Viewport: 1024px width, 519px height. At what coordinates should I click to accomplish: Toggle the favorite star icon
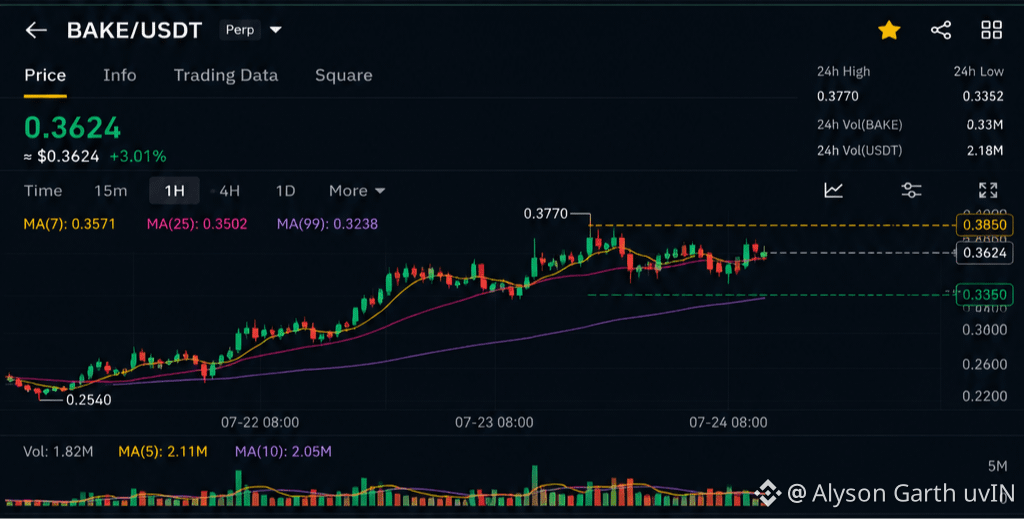(x=889, y=30)
